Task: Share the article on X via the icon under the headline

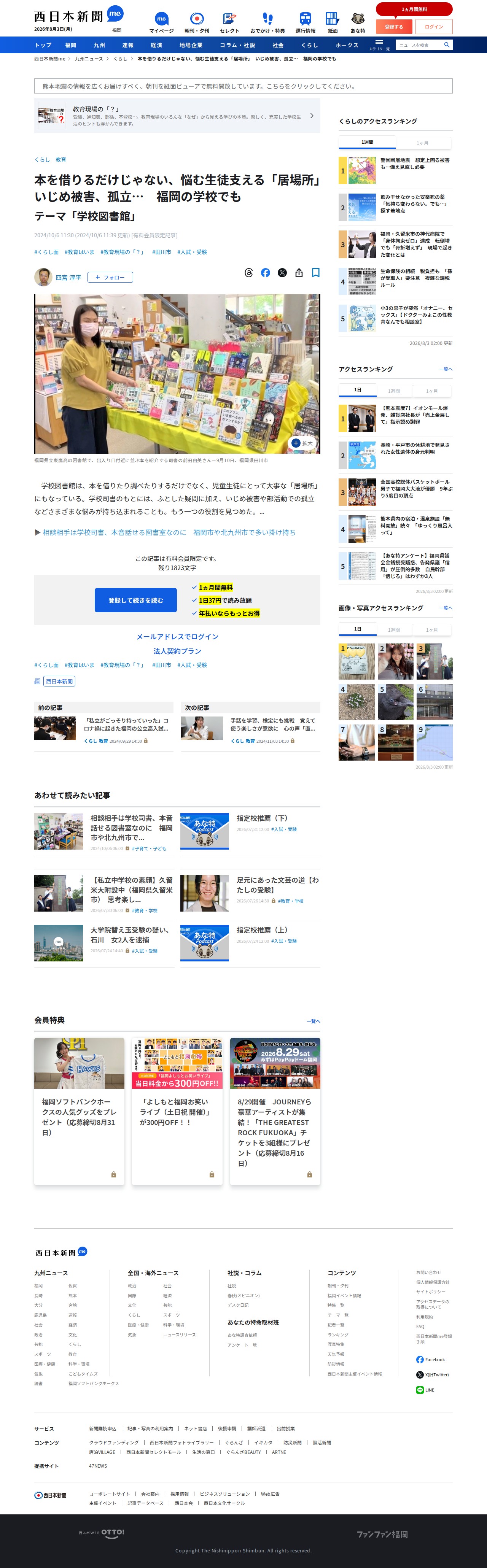Action: point(282,273)
